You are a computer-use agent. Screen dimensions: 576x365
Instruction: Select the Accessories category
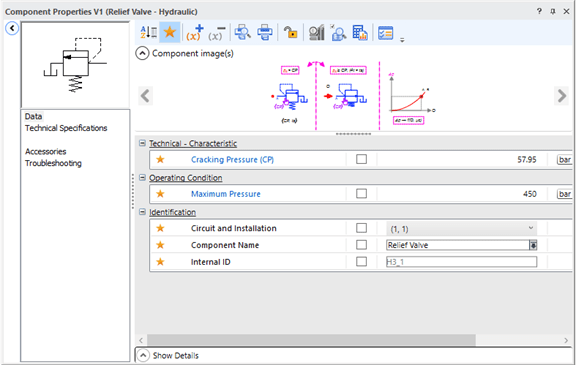(x=46, y=152)
